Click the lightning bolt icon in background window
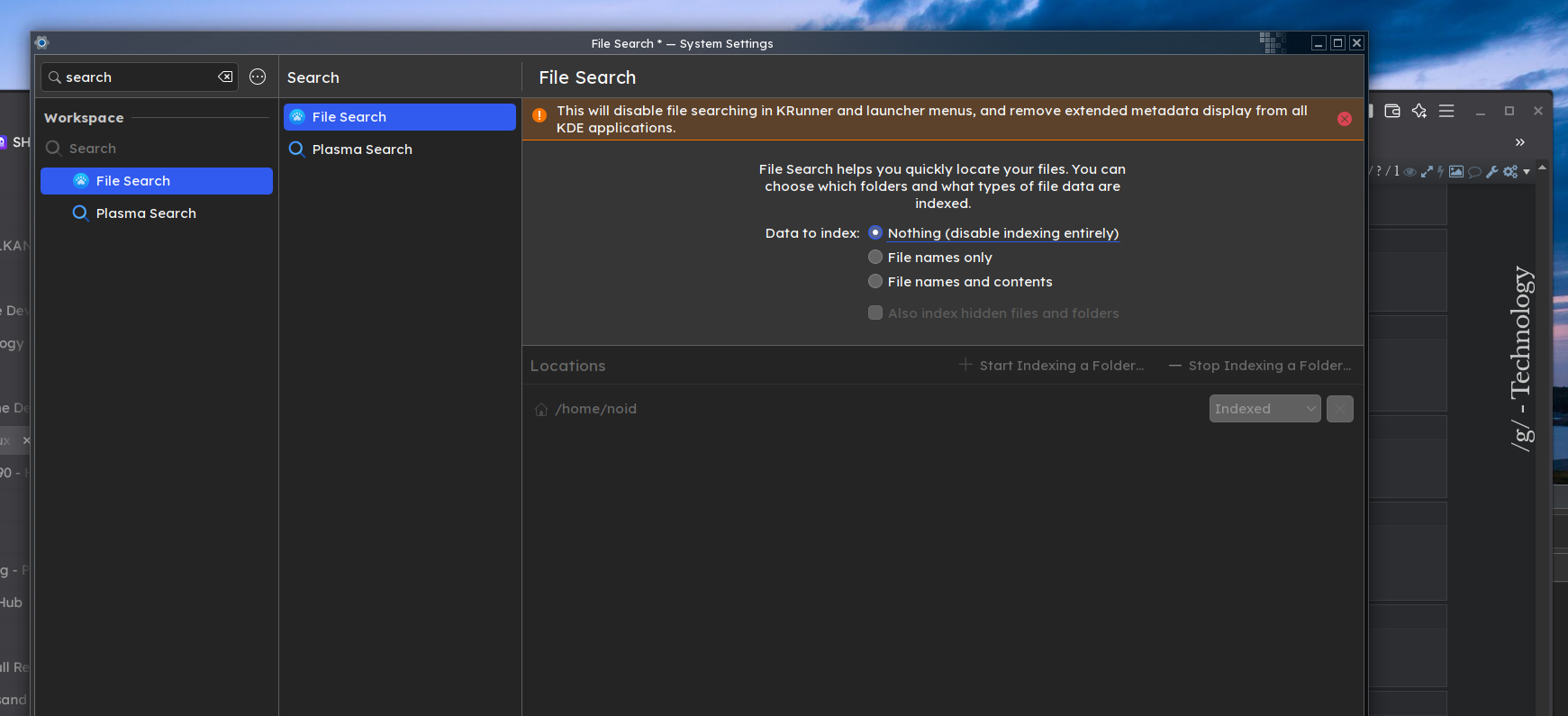The height and width of the screenshot is (716, 1568). tap(1440, 172)
